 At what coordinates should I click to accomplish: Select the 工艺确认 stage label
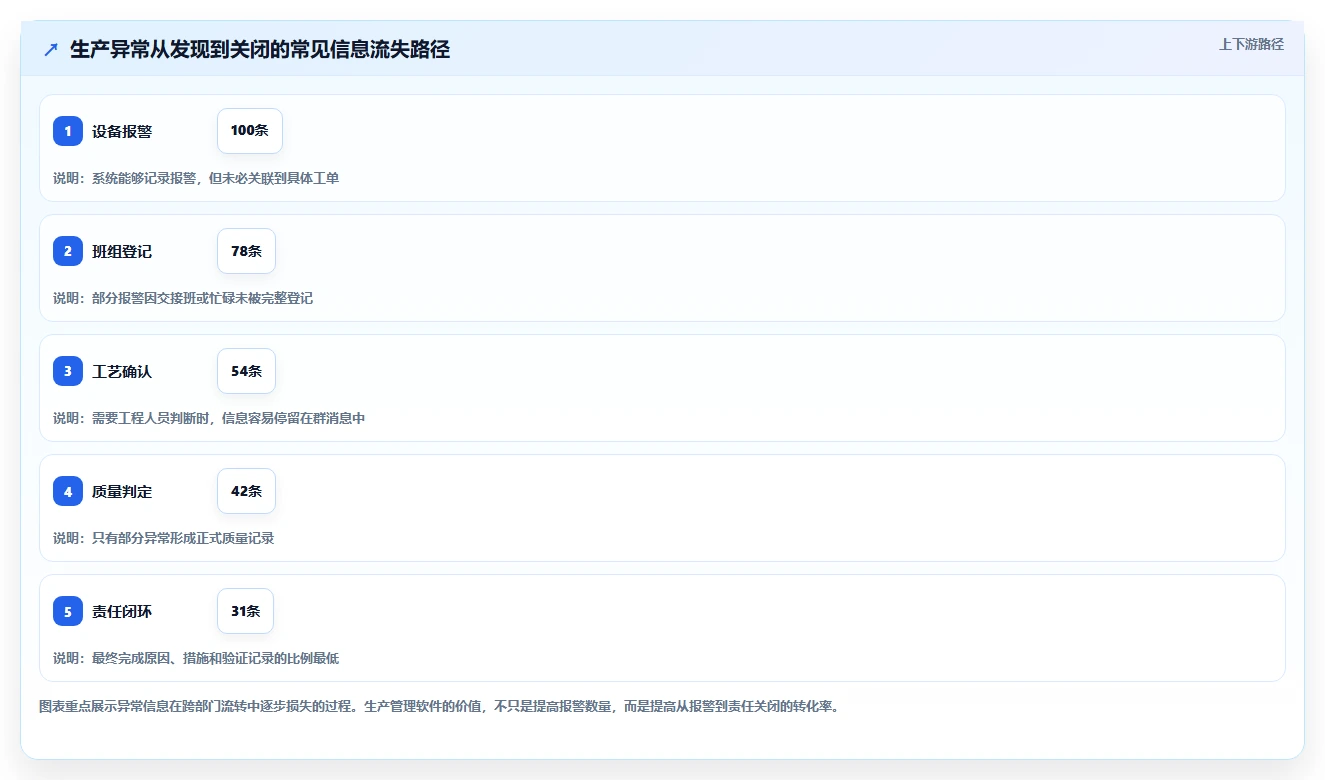122,371
